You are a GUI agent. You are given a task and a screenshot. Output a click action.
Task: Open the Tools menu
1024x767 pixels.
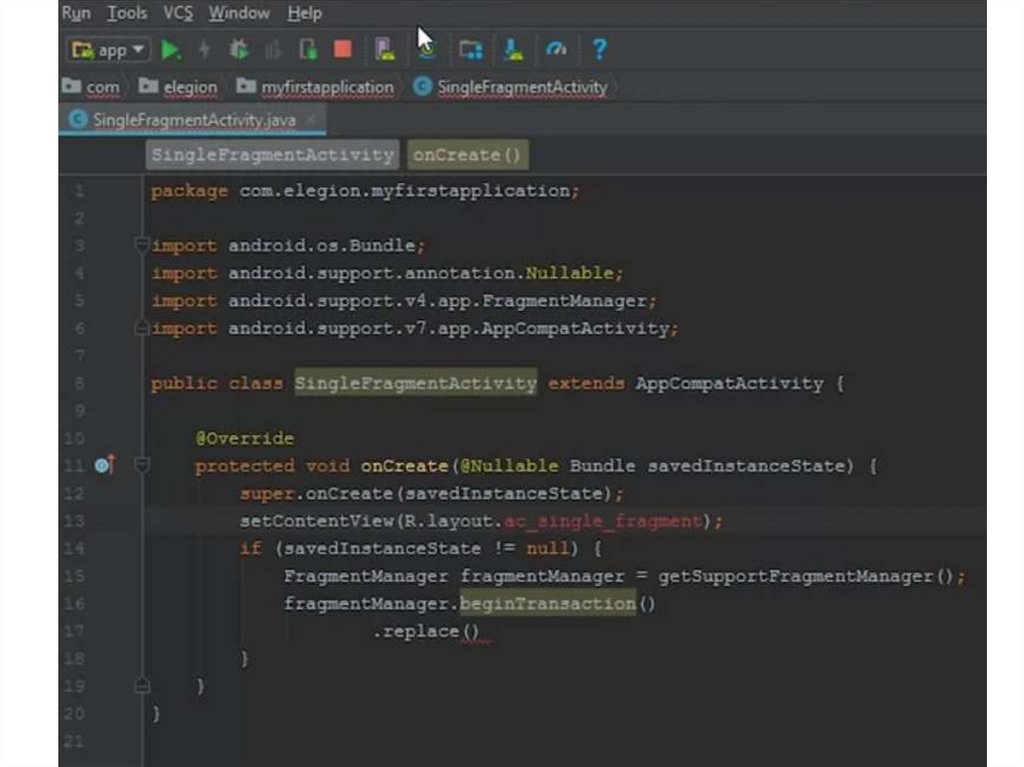(x=127, y=13)
